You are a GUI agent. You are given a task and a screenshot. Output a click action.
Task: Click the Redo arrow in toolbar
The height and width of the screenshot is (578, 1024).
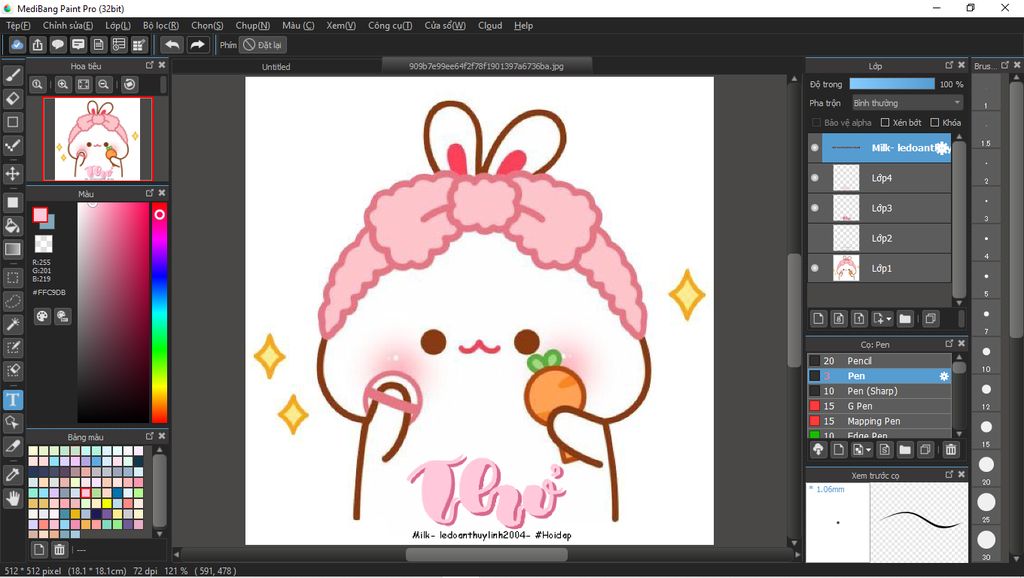[x=197, y=44]
